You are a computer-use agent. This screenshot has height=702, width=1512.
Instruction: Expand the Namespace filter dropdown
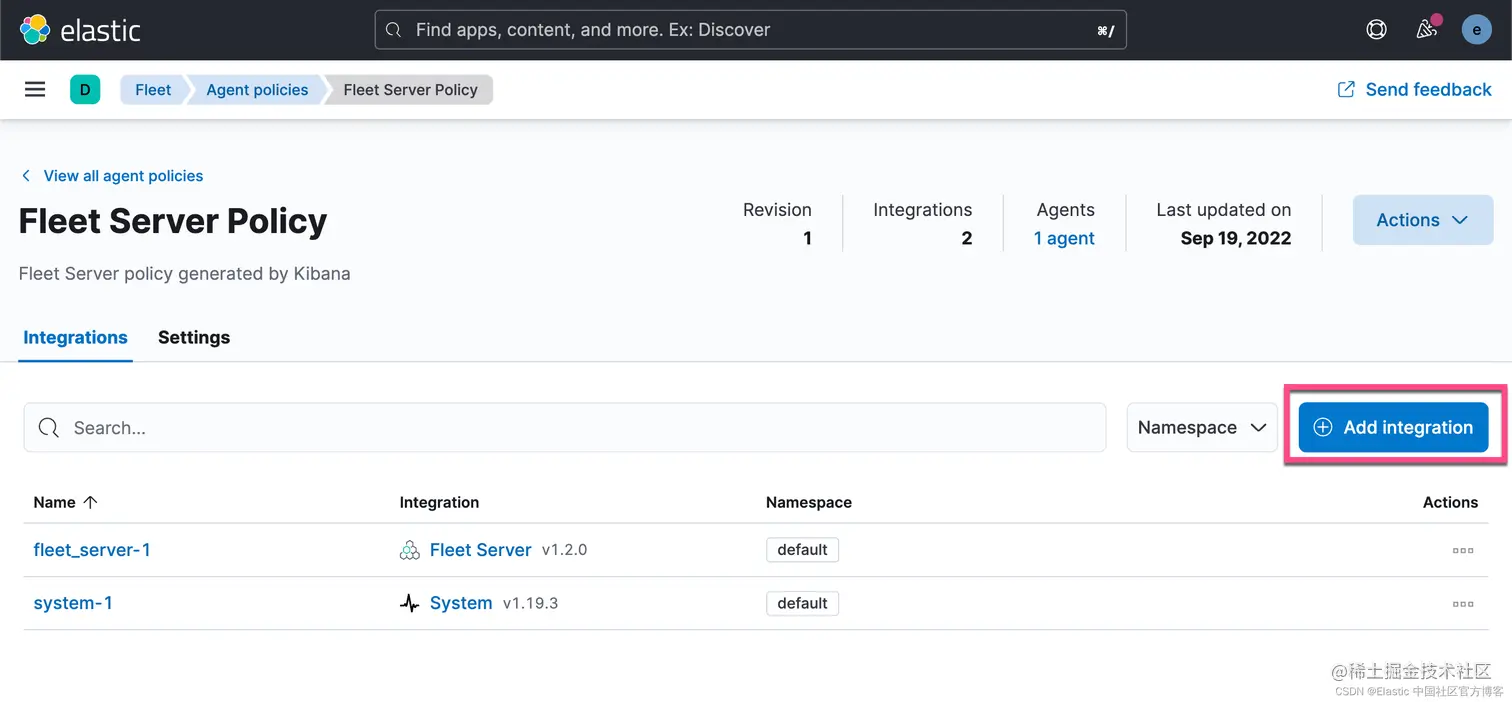tap(1201, 428)
